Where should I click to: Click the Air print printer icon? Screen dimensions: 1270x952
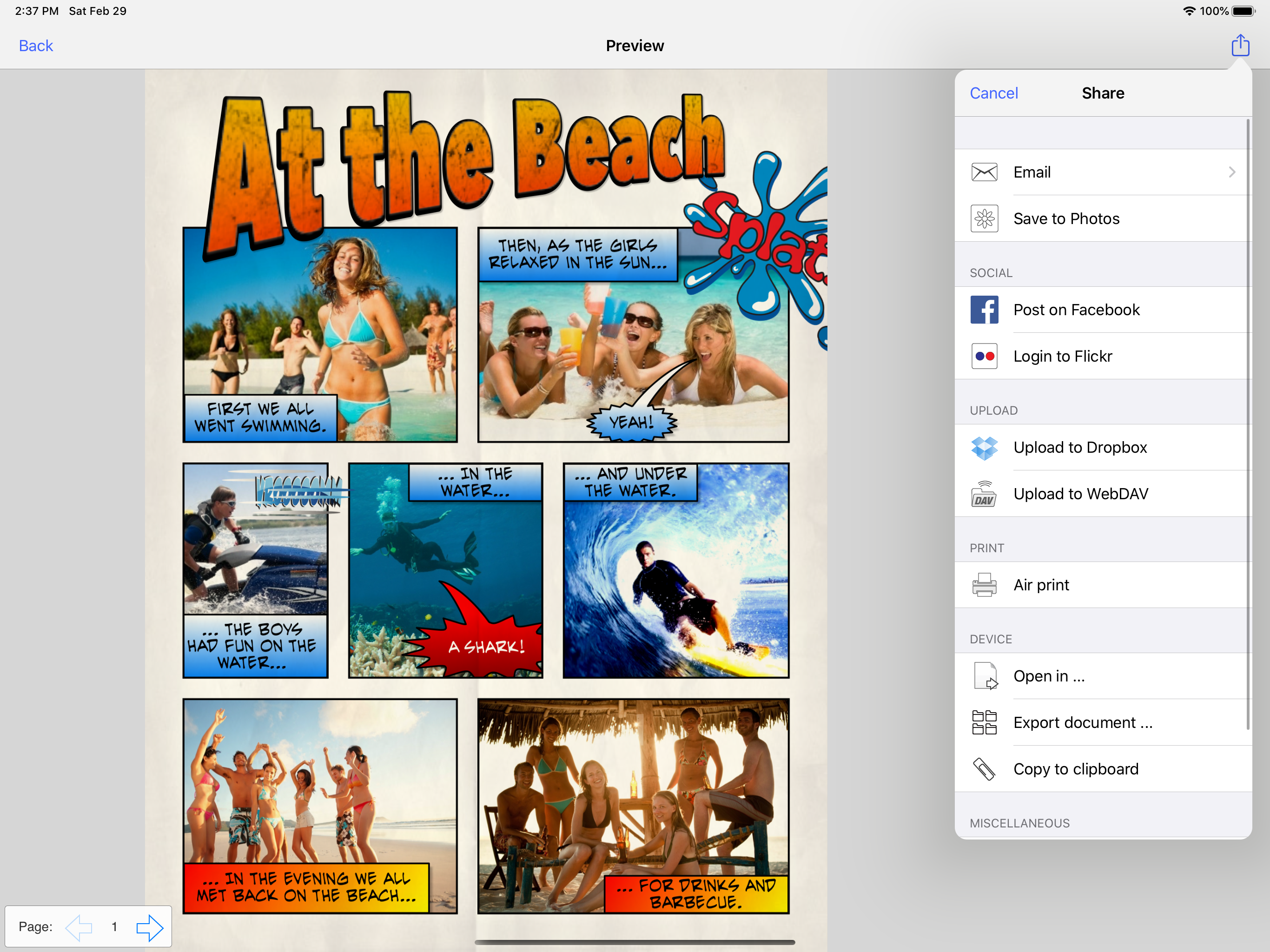click(984, 585)
